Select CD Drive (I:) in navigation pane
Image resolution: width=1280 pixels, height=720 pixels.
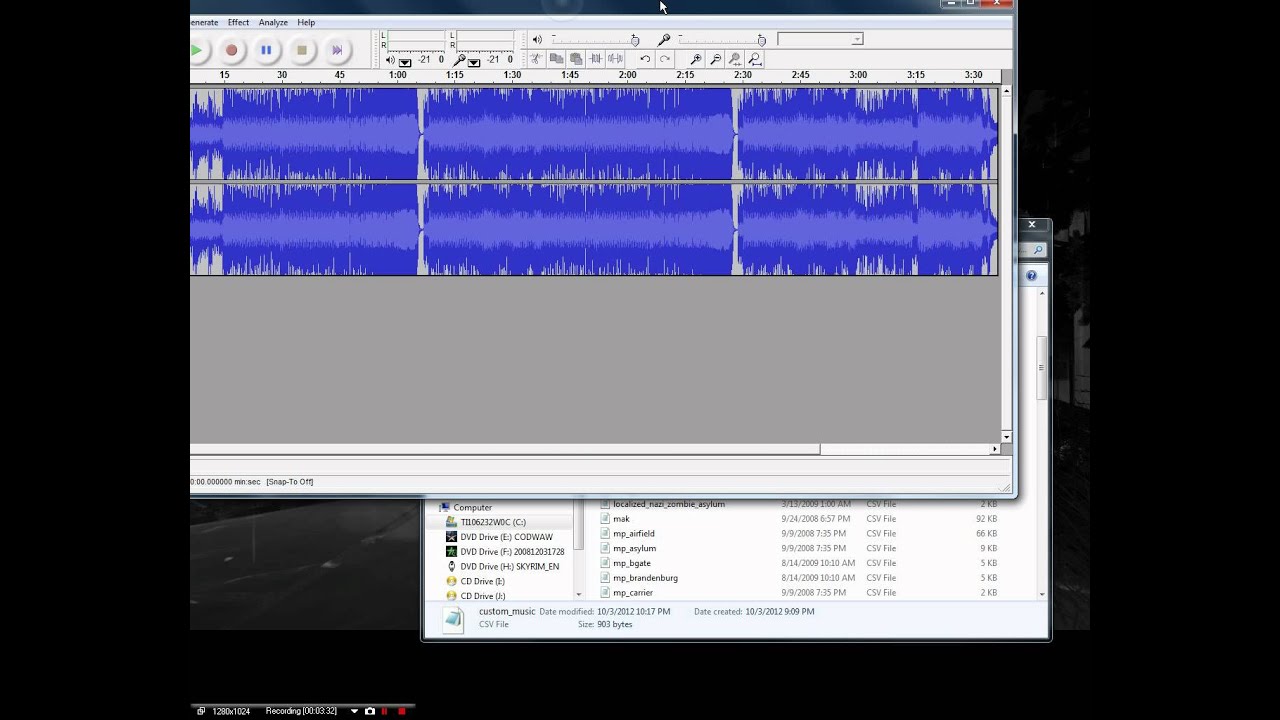482,581
